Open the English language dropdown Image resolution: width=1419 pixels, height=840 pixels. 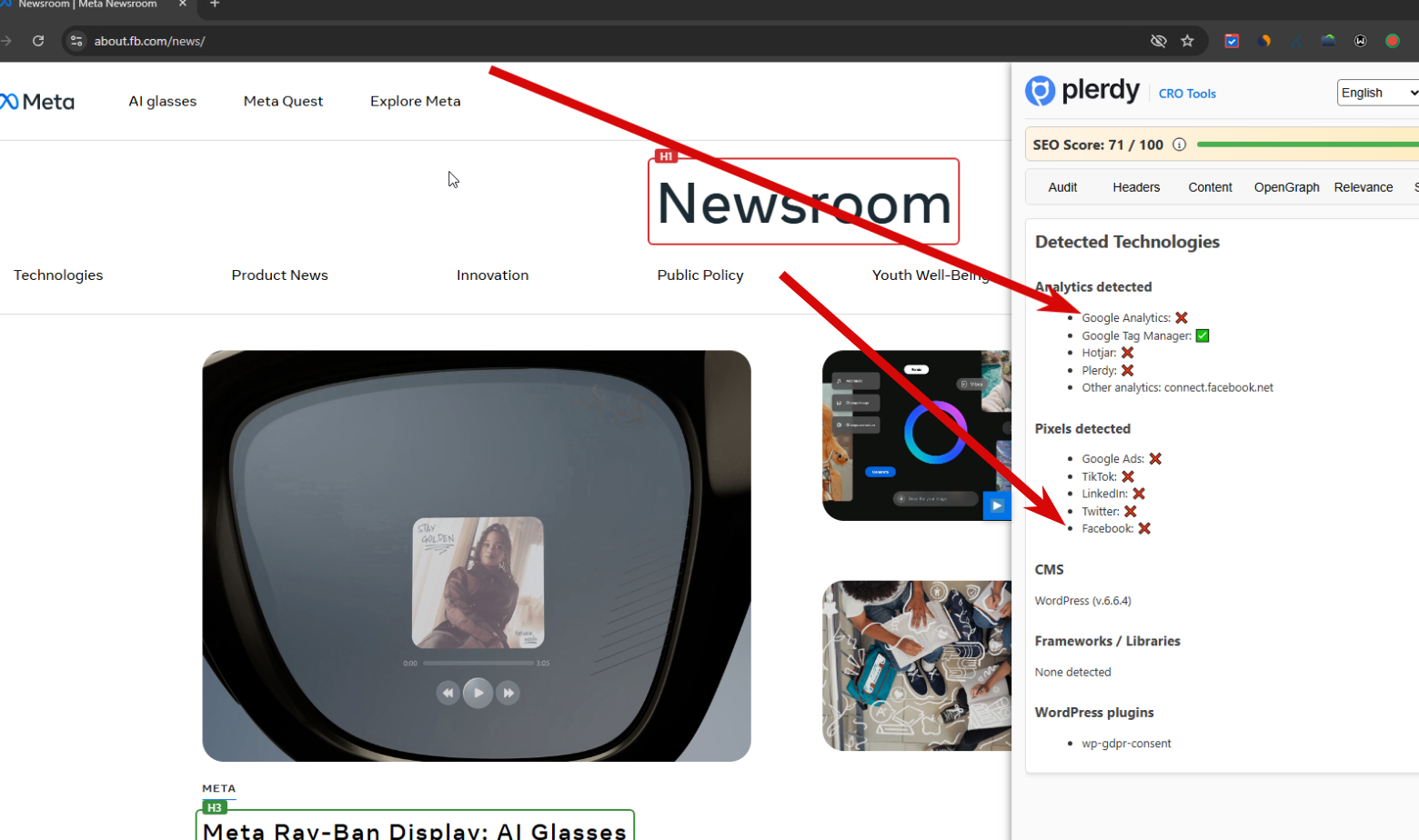point(1377,93)
